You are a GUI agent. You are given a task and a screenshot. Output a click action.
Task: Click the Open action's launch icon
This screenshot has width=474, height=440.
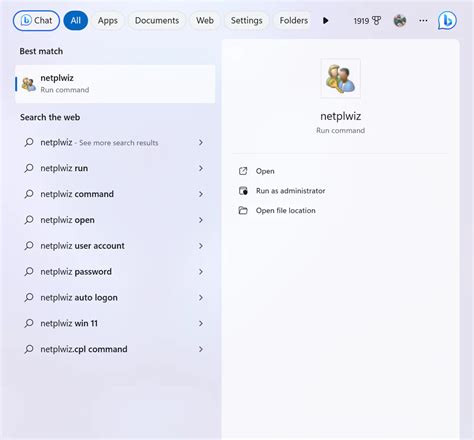(x=243, y=171)
